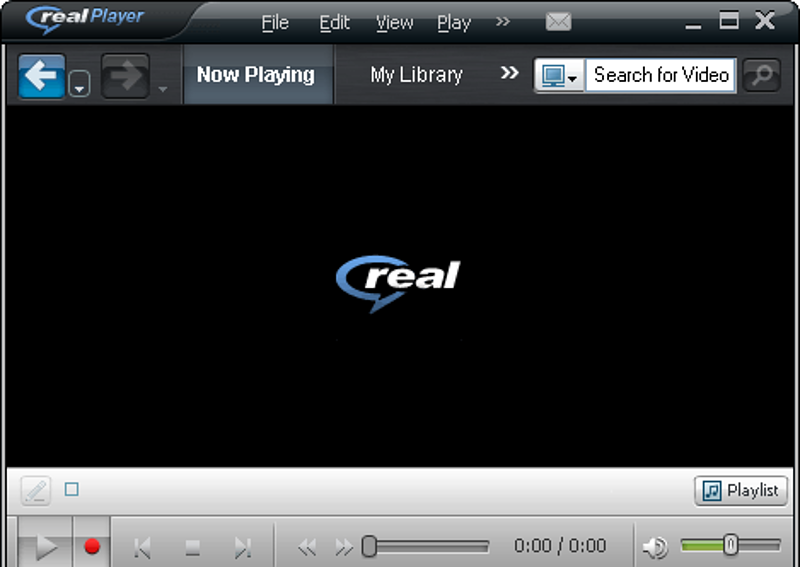800x567 pixels.
Task: Close the RealPlayer window
Action: tap(765, 21)
